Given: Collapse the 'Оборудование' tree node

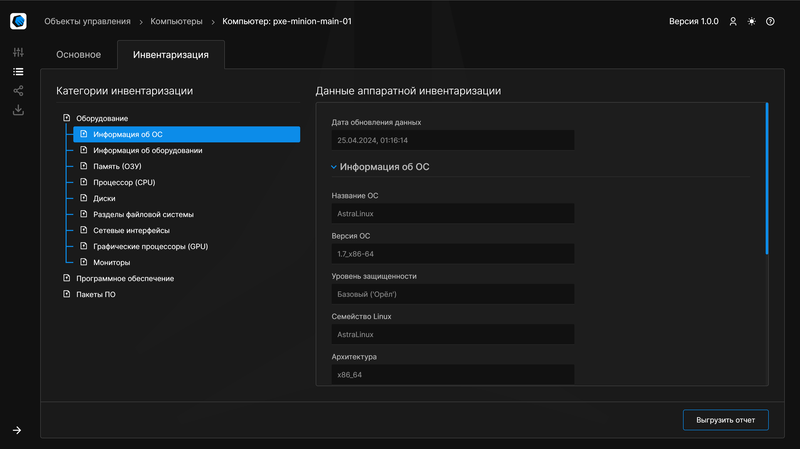Looking at the screenshot, I should pos(67,118).
